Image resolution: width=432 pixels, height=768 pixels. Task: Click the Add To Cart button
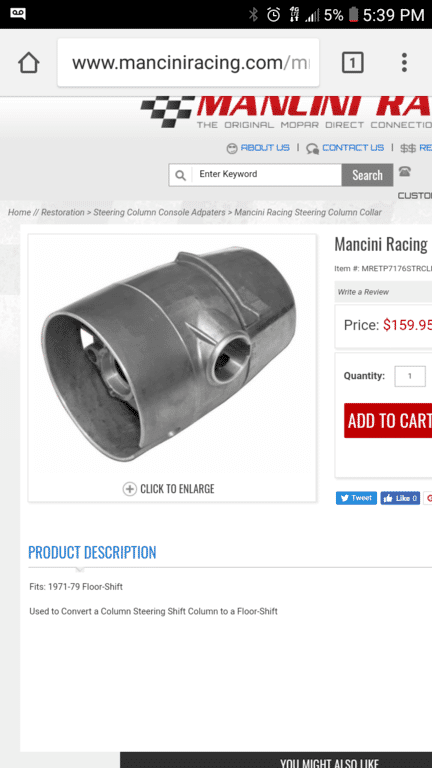pyautogui.click(x=388, y=421)
